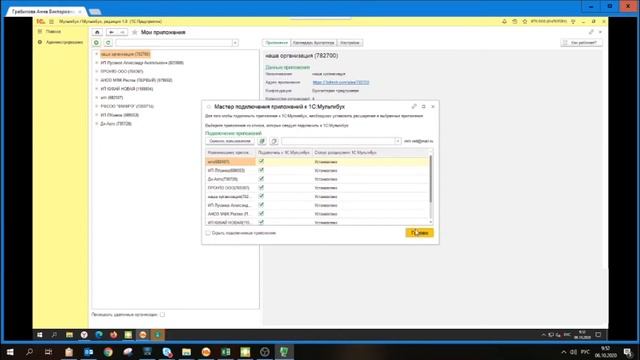Image resolution: width=640 pixels, height=360 pixels.
Task: Enable Скрыть подключенные приложения checkbox
Action: click(208, 233)
